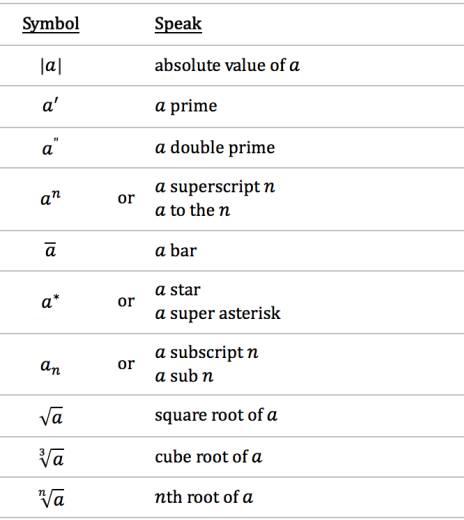
Task: Select the a subscript n symbol
Action: pyautogui.click(x=50, y=366)
